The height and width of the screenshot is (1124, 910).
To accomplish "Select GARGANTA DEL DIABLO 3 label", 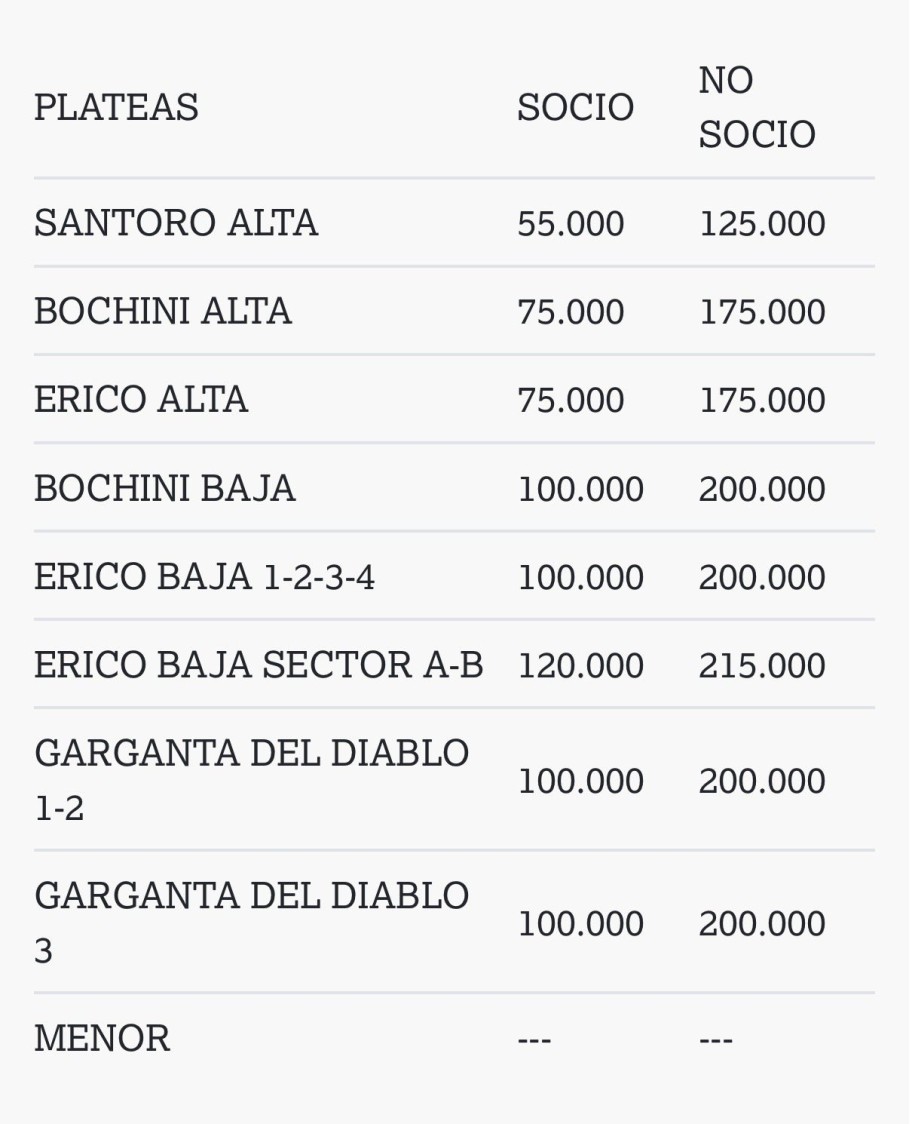I will pos(251,922).
